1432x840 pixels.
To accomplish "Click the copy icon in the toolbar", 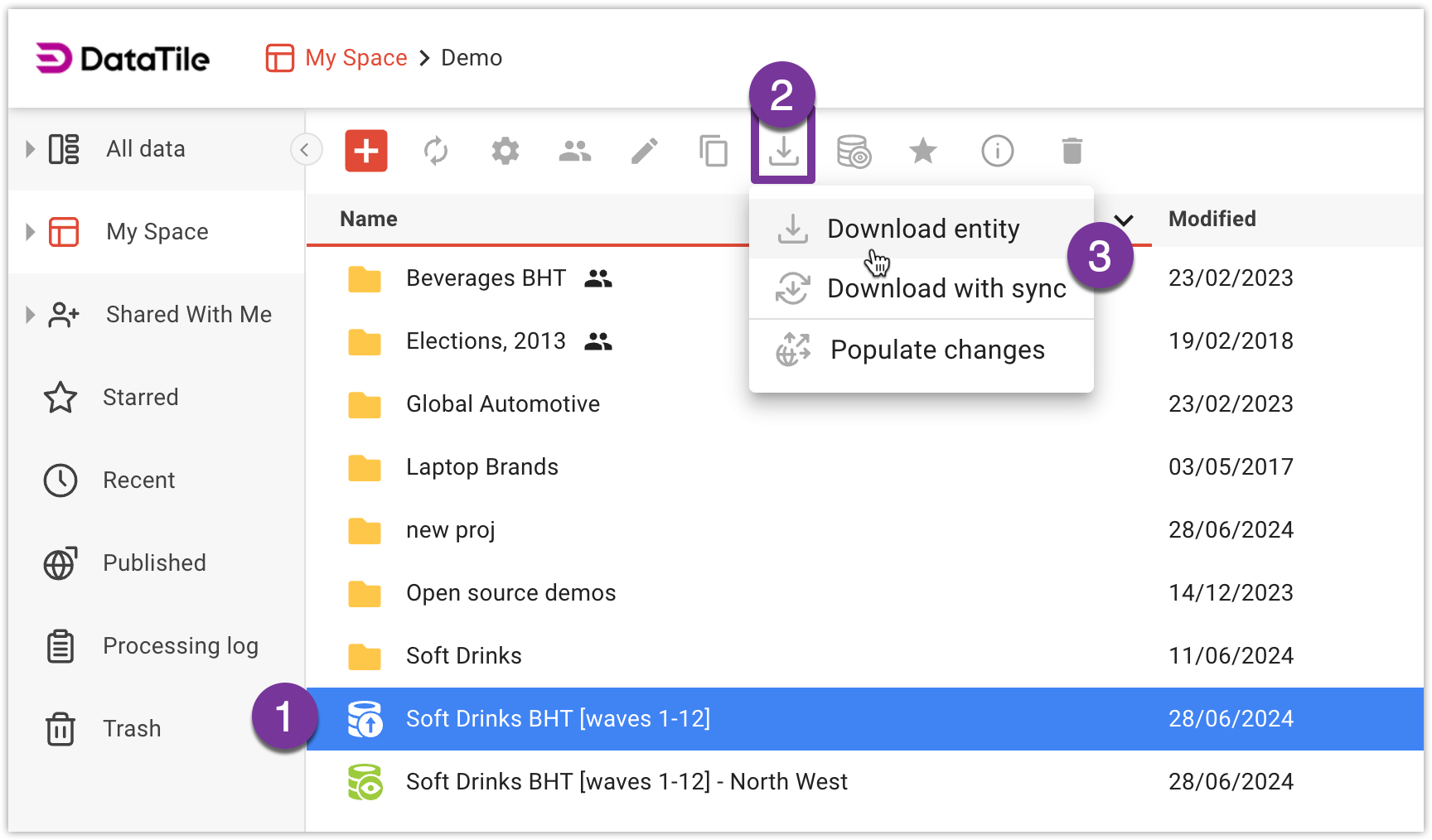I will pyautogui.click(x=714, y=151).
